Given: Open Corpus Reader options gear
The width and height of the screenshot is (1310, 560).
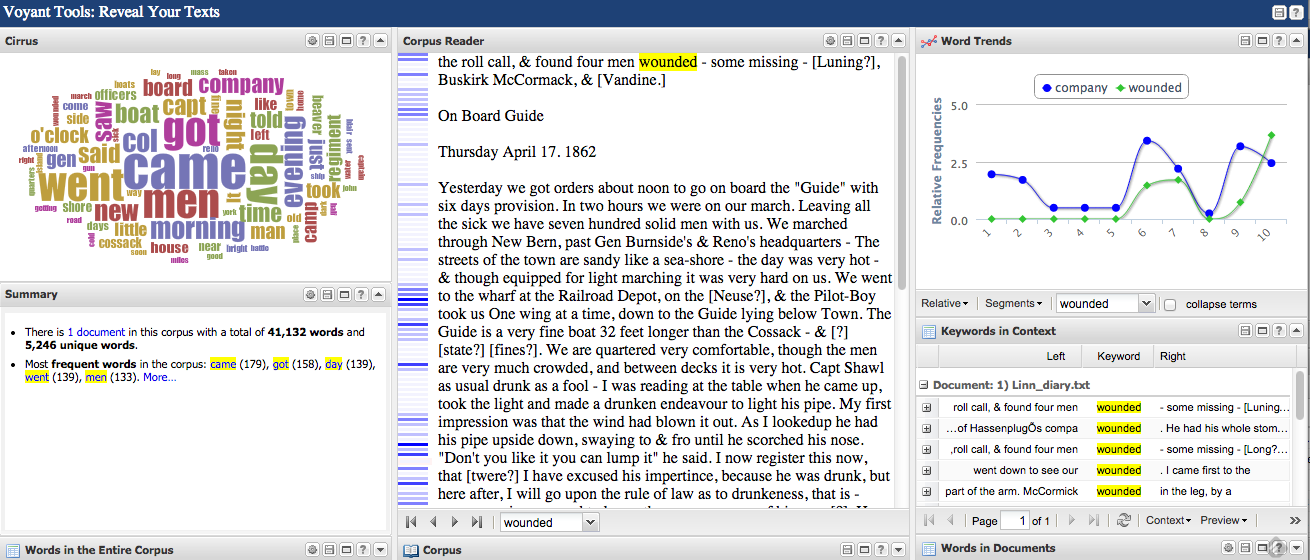Looking at the screenshot, I should (x=830, y=41).
